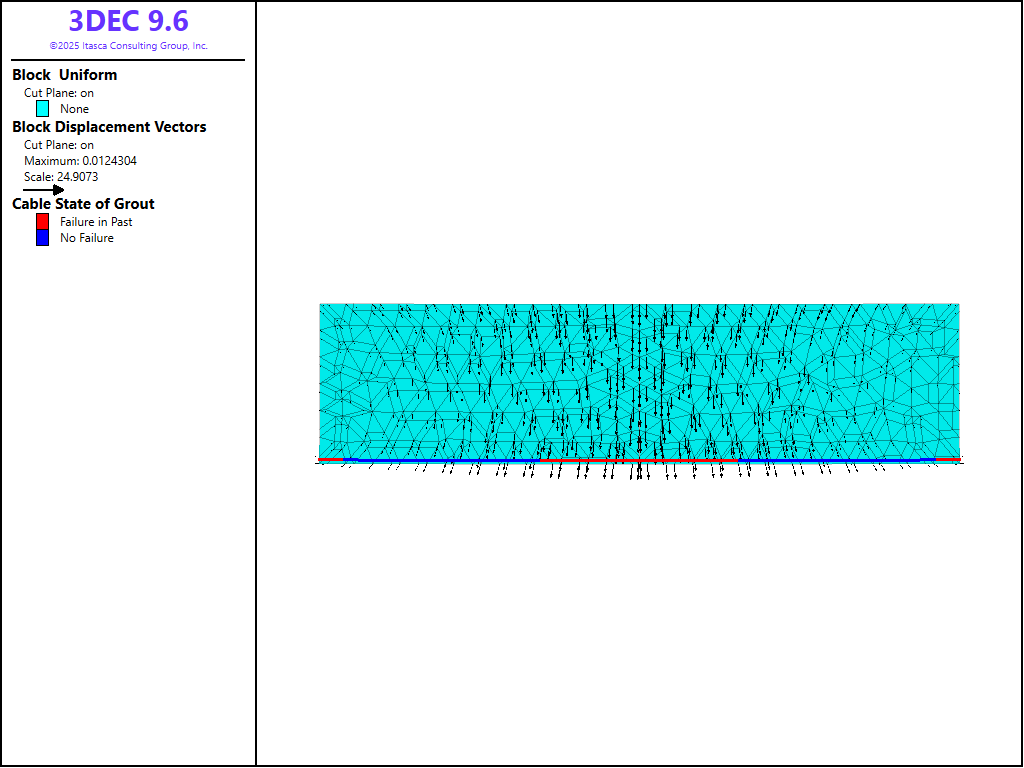
Task: Click the Scale 24.9073 value
Action: point(61,177)
